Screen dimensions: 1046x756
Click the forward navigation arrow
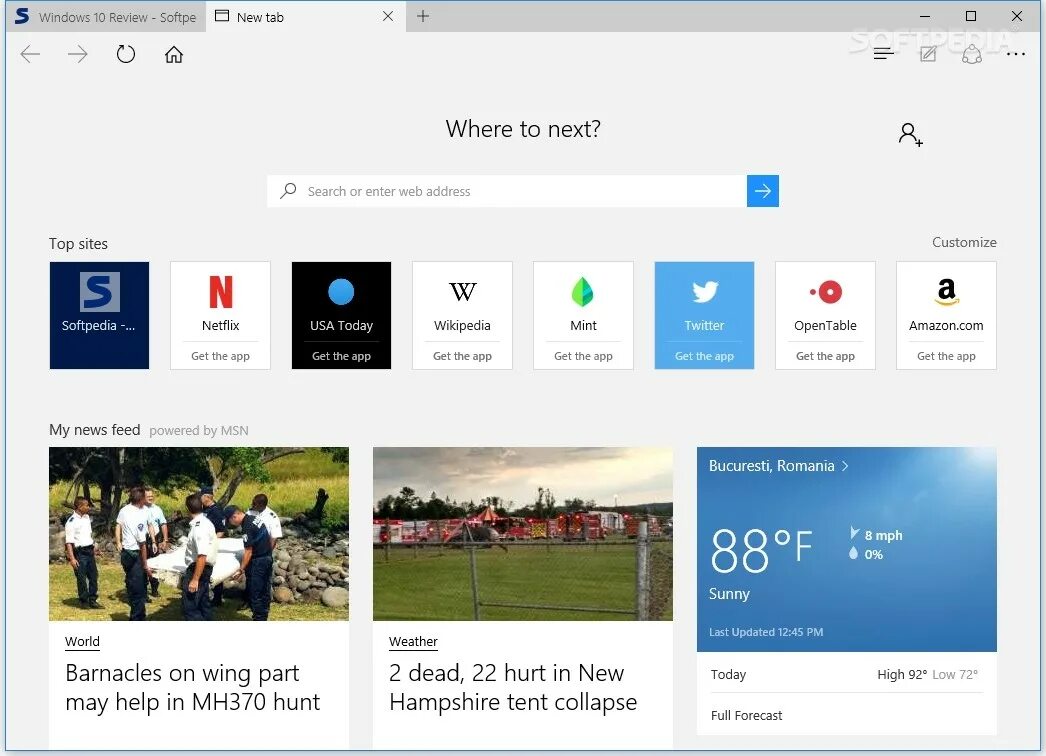click(x=77, y=54)
